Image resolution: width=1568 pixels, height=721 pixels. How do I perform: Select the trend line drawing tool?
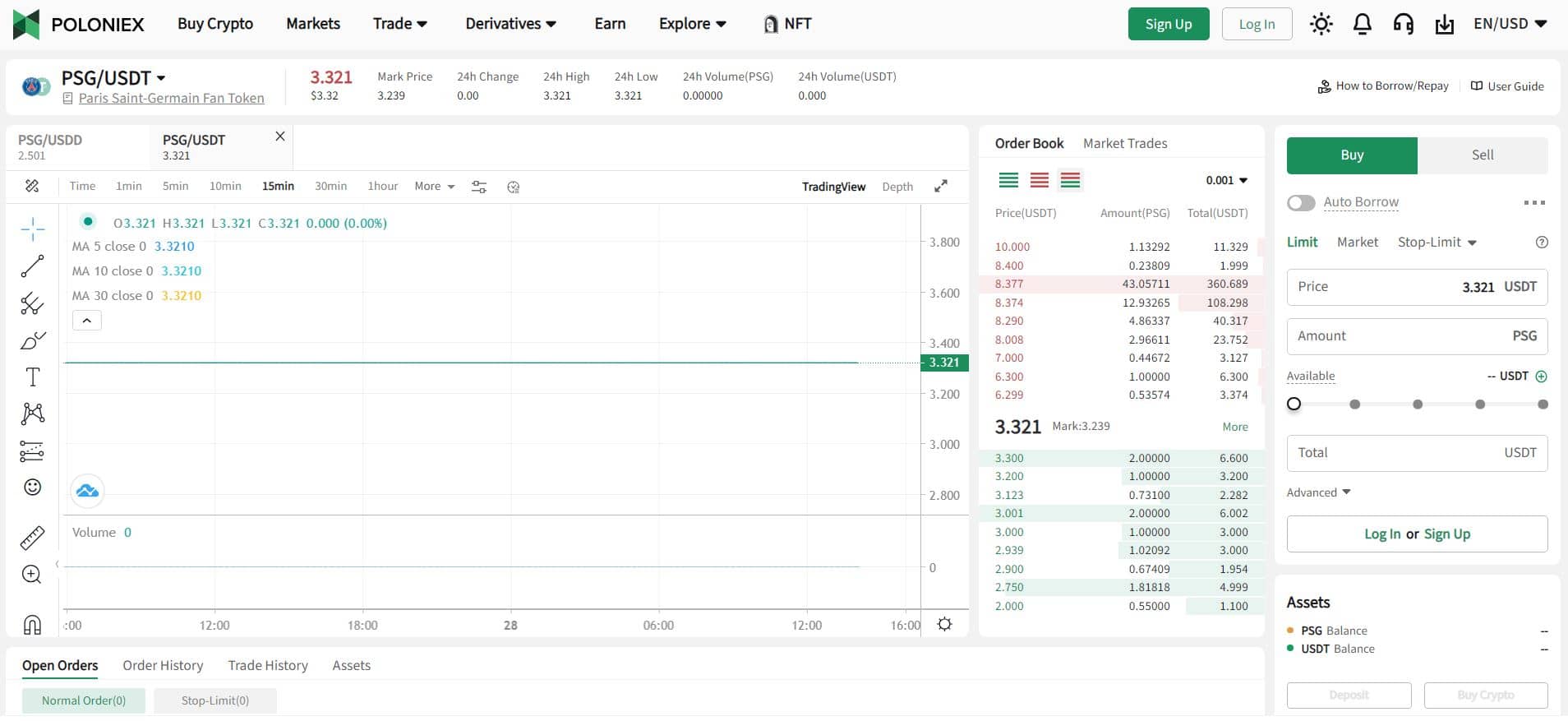click(32, 266)
